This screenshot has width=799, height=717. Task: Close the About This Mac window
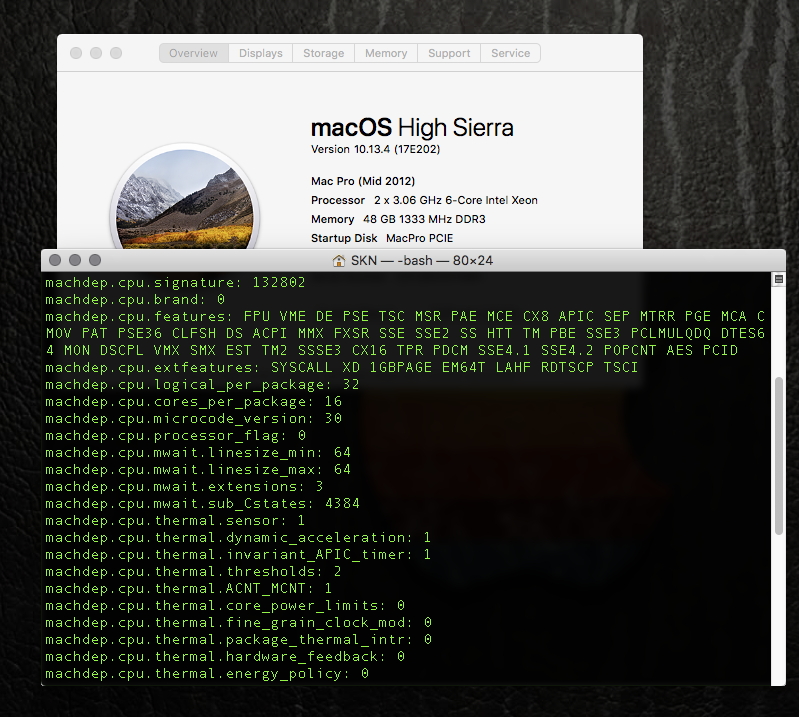[76, 53]
